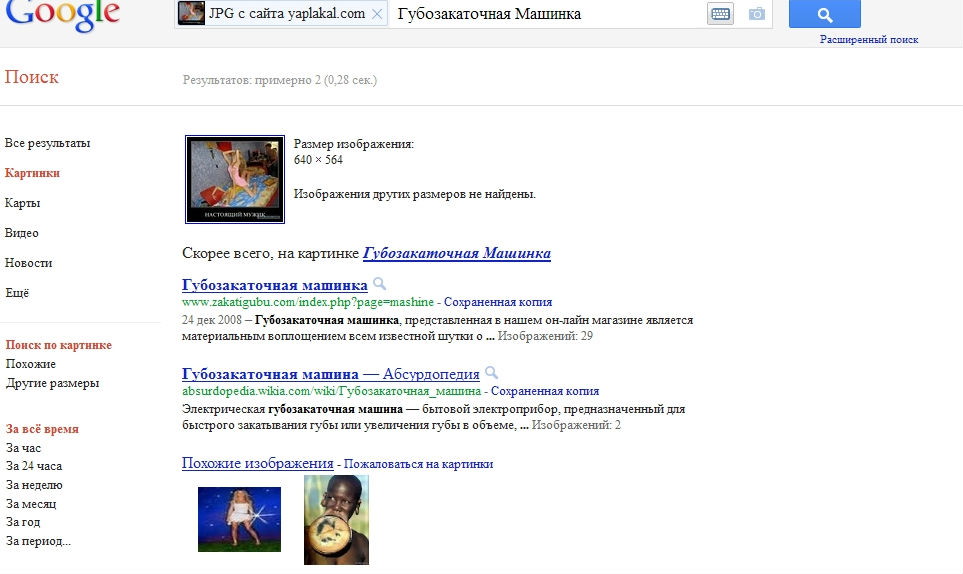Open the Похожие изображения link
This screenshot has height=574, width=963.
[257, 463]
